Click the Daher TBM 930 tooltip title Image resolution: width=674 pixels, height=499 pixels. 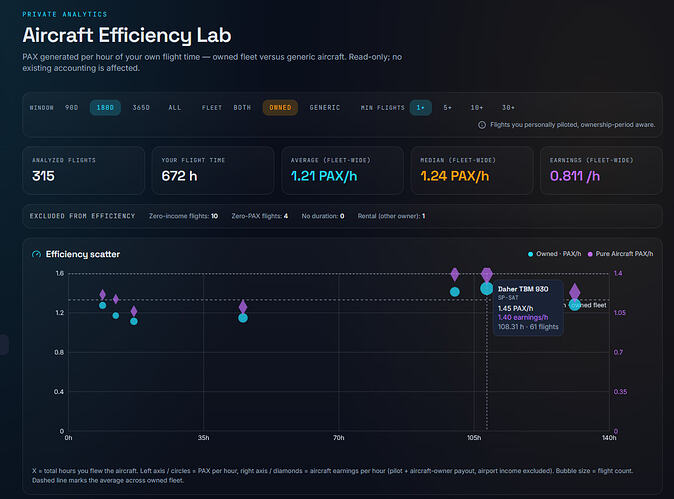523,289
